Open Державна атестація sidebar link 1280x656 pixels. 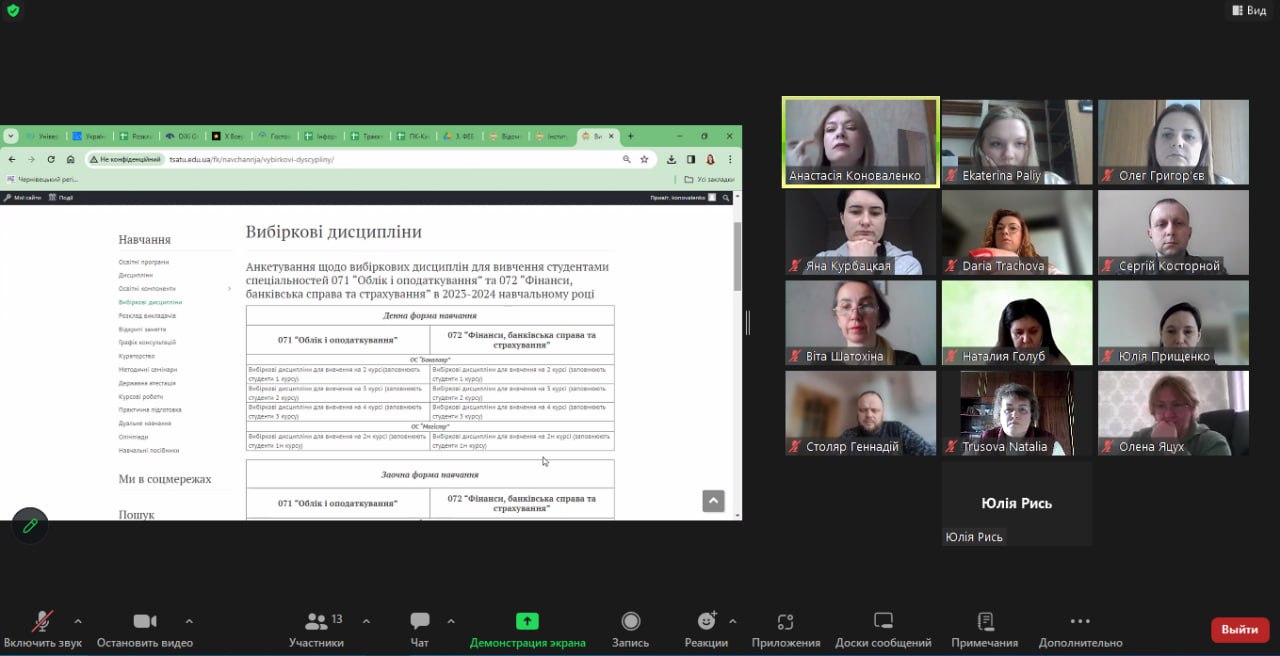[147, 383]
